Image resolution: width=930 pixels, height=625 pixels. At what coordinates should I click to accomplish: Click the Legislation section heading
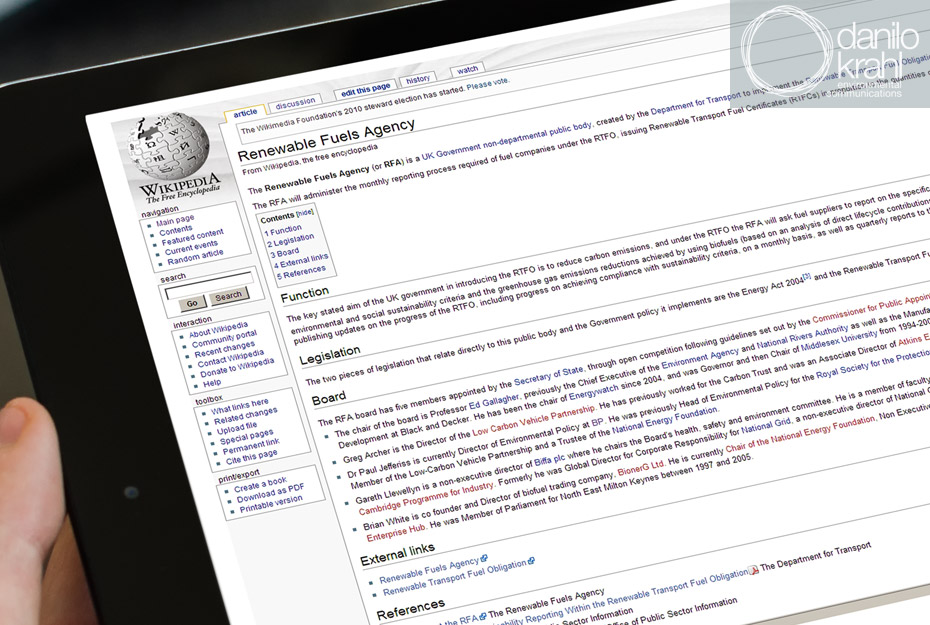(x=330, y=355)
